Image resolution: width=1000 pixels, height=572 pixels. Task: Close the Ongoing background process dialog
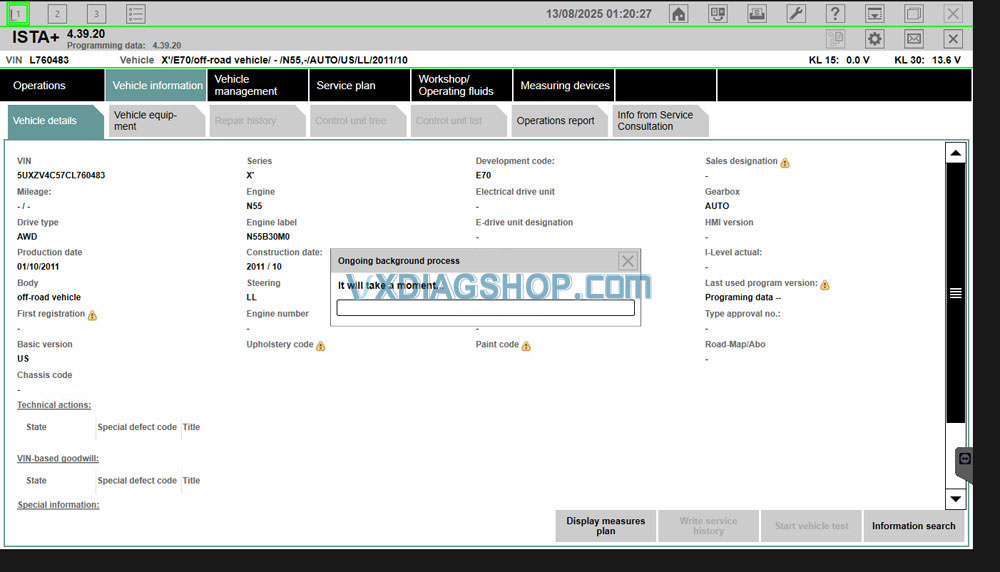628,261
